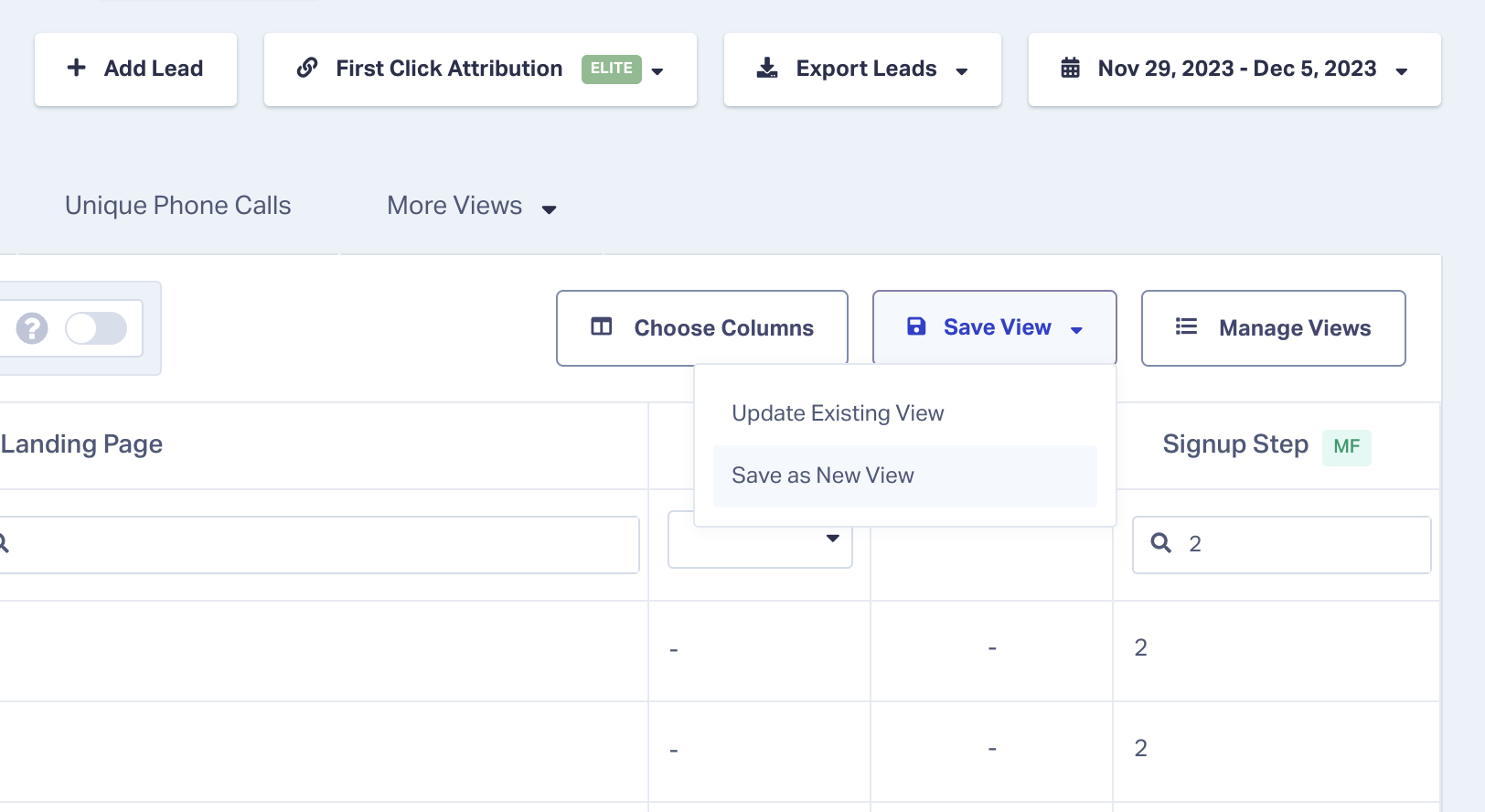Expand the More Views dropdown
Screen dimensions: 1485x812
click(x=549, y=208)
